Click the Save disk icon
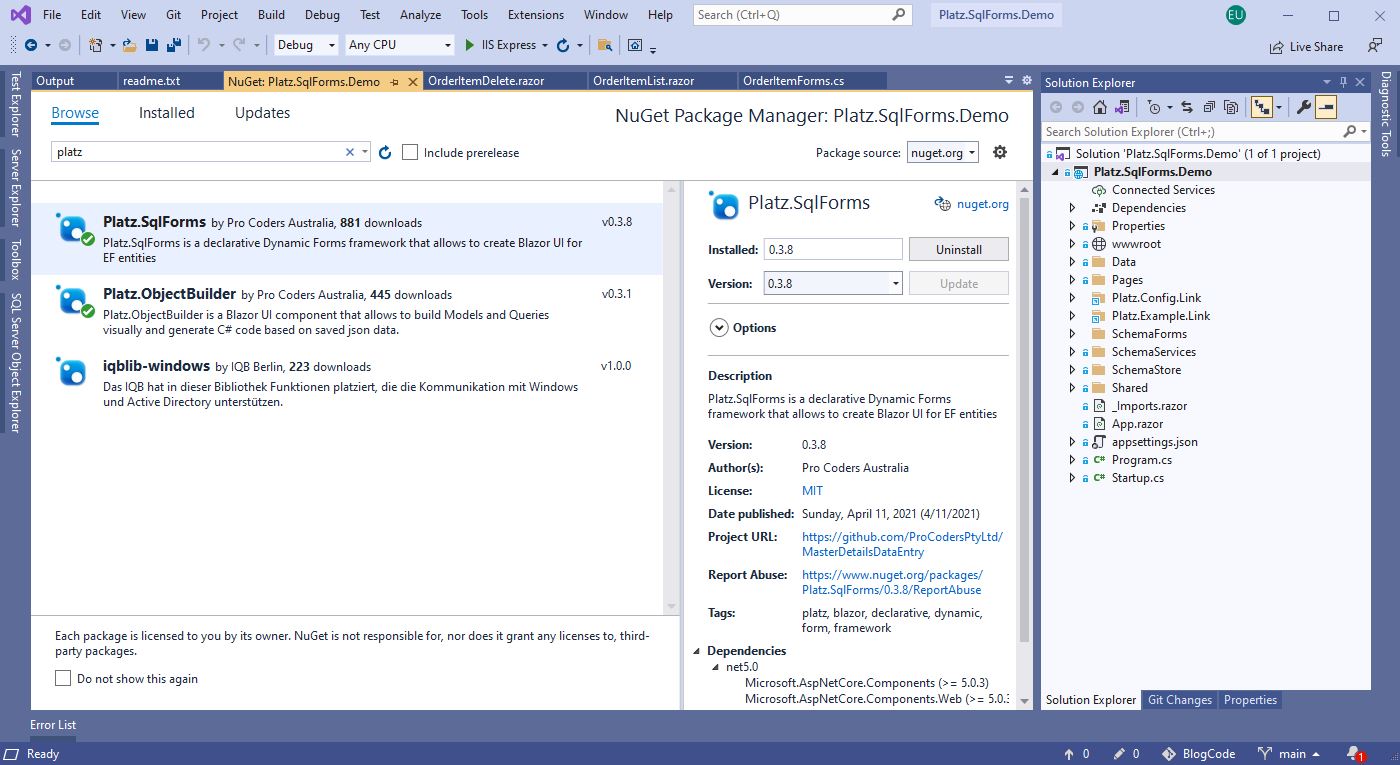 pyautogui.click(x=152, y=45)
